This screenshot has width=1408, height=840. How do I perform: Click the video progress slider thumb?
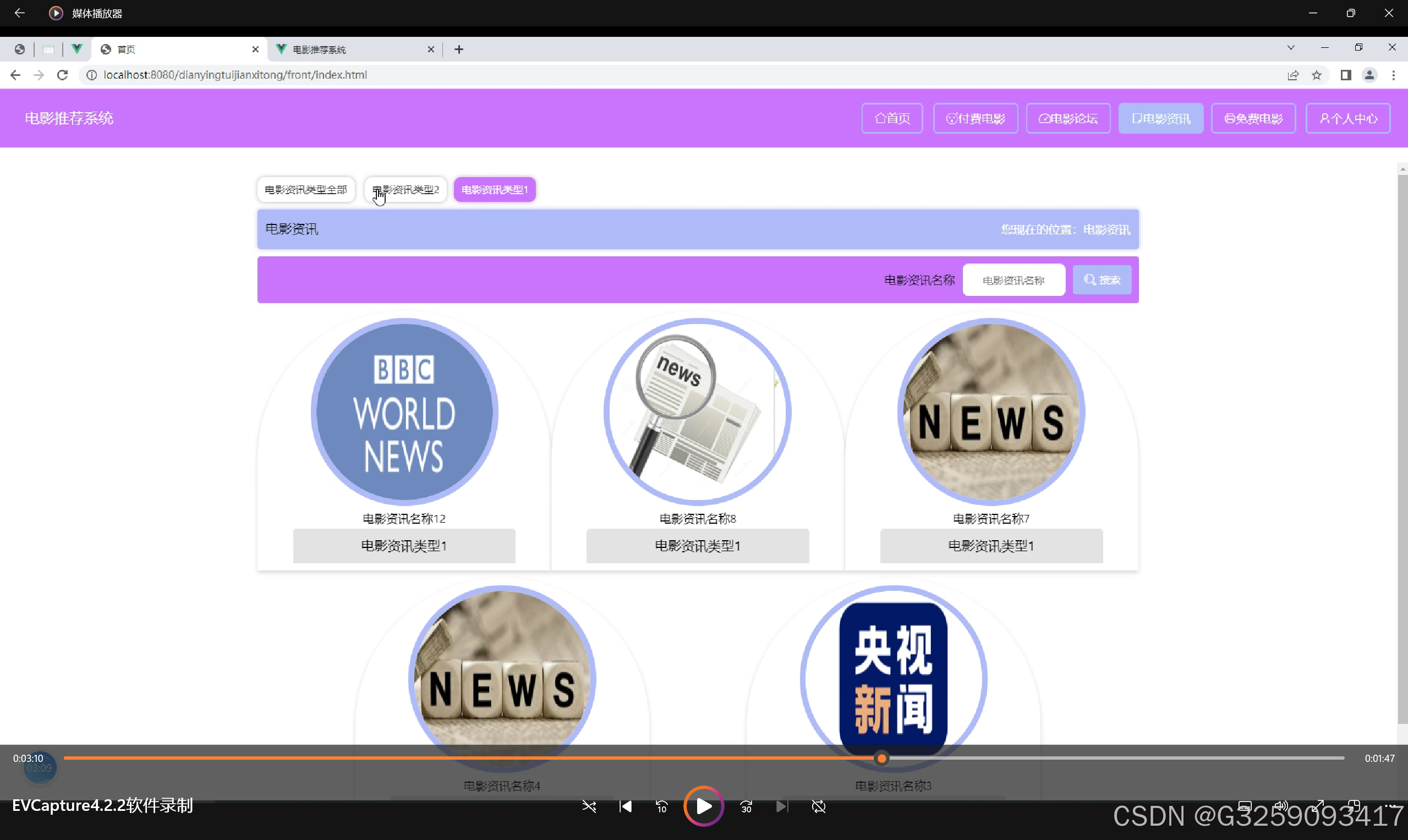[x=881, y=759]
